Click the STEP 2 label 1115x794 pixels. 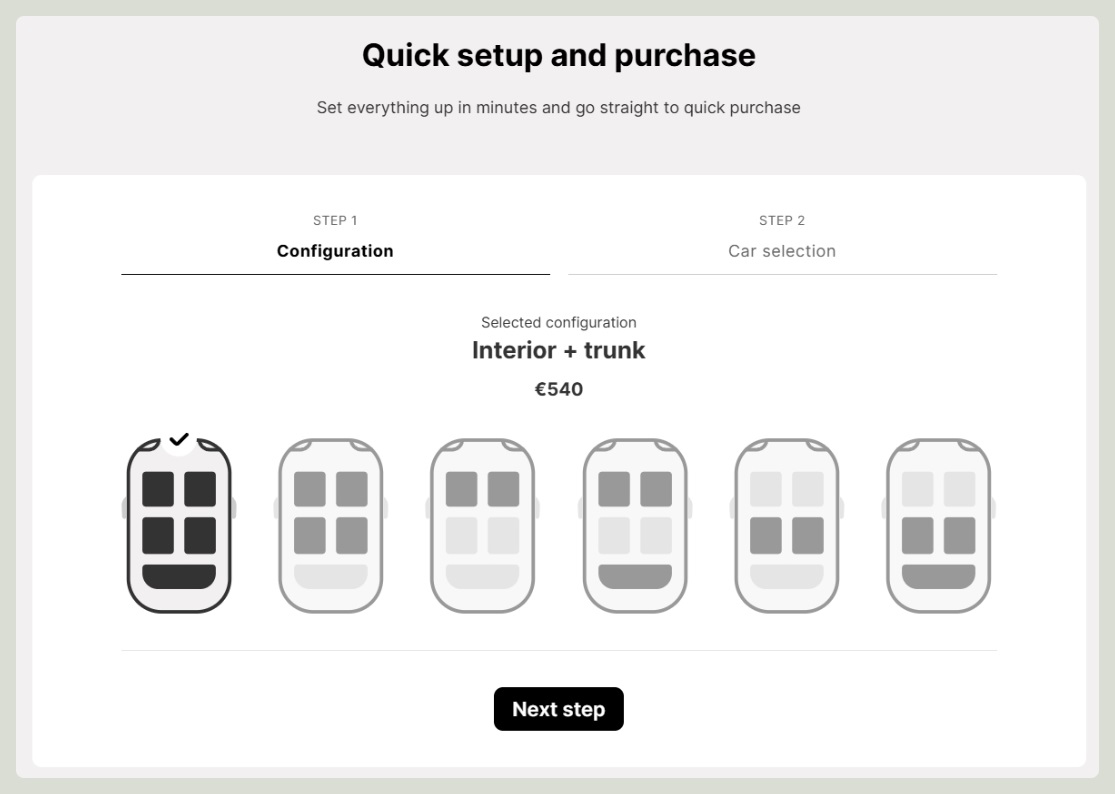coord(782,220)
